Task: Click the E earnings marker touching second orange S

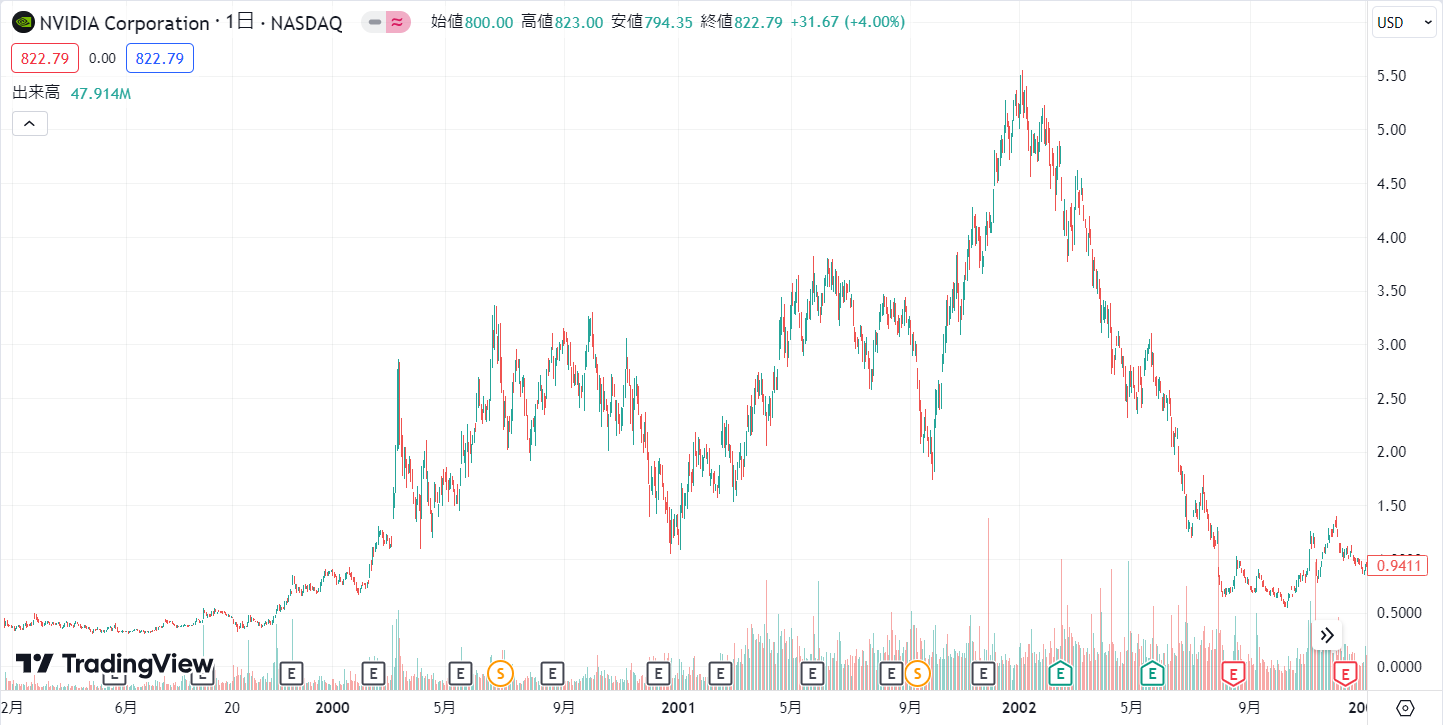Action: click(891, 674)
